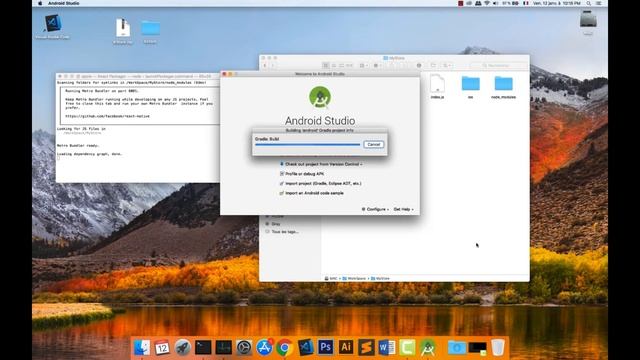The image size is (640, 360).
Task: Open Google Chrome from the Dock
Action: point(284,347)
